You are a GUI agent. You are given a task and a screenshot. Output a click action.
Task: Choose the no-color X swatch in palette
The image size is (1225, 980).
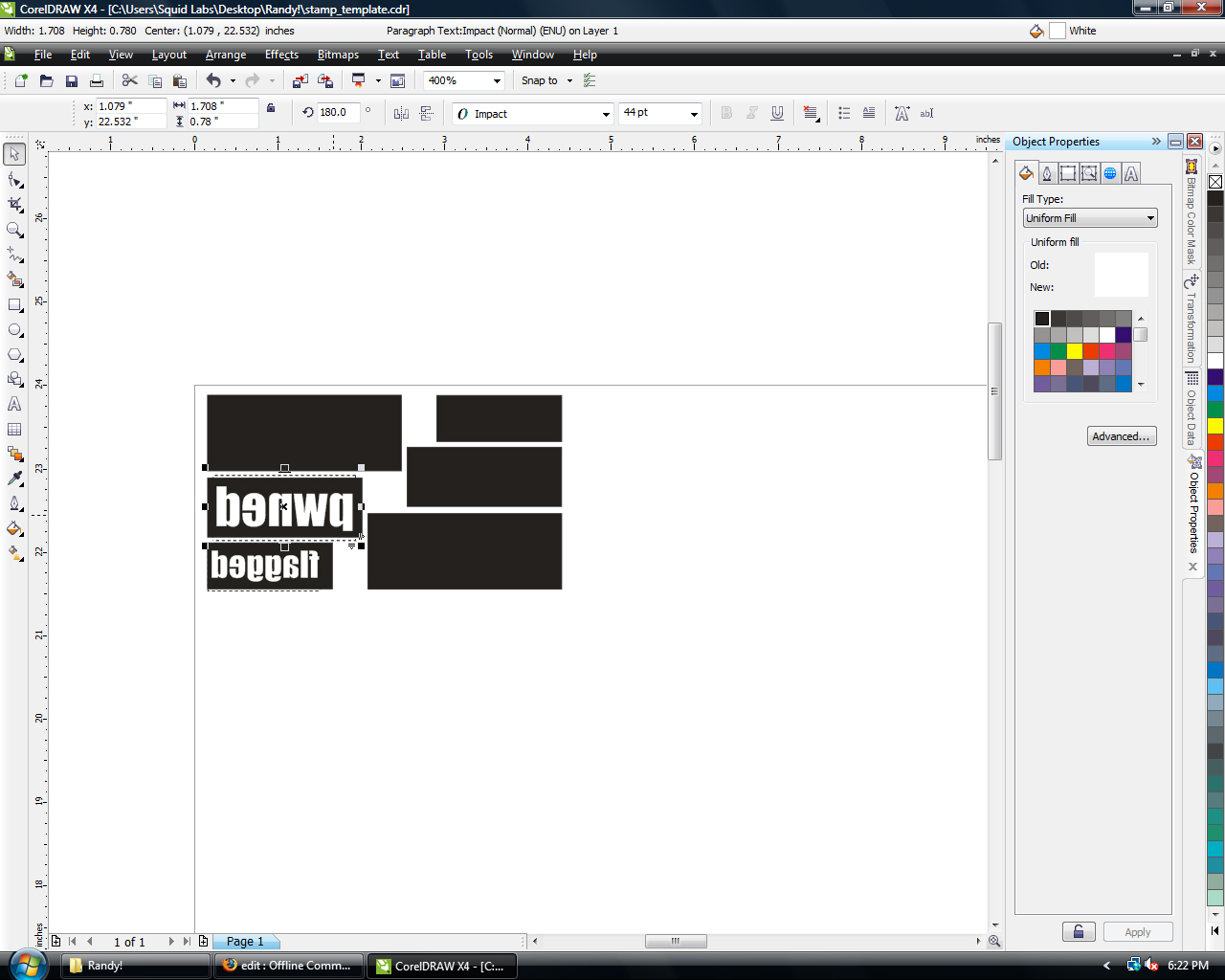tap(1214, 181)
